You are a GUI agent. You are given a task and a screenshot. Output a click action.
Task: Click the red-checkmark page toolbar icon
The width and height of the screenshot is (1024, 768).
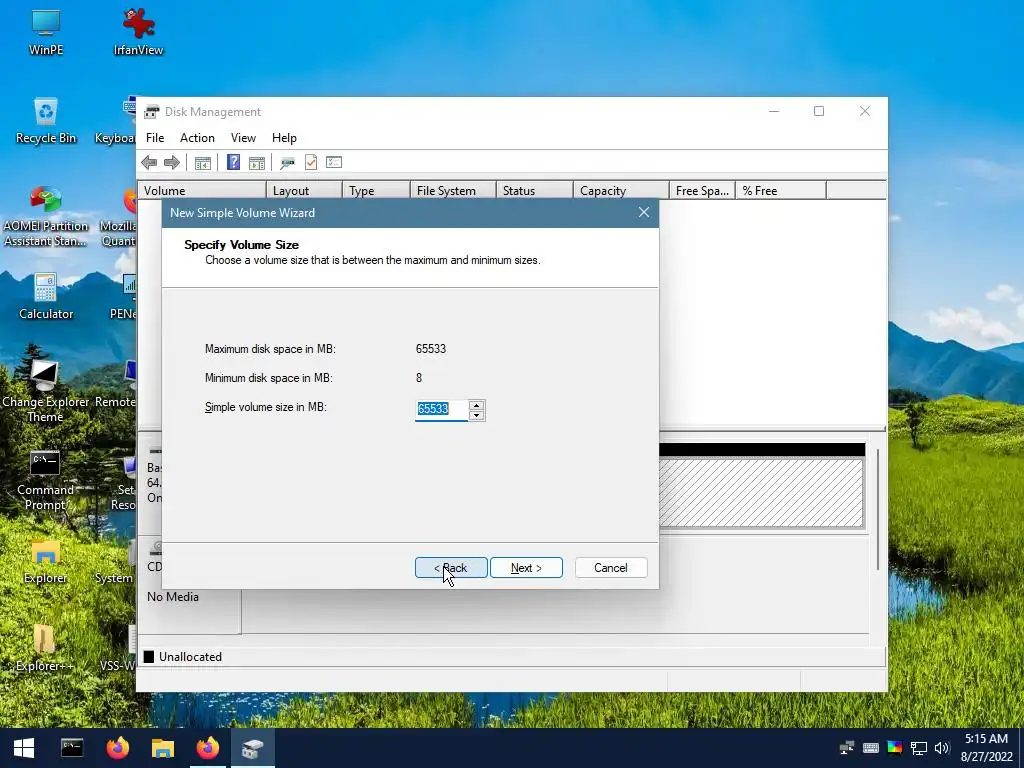pos(311,162)
